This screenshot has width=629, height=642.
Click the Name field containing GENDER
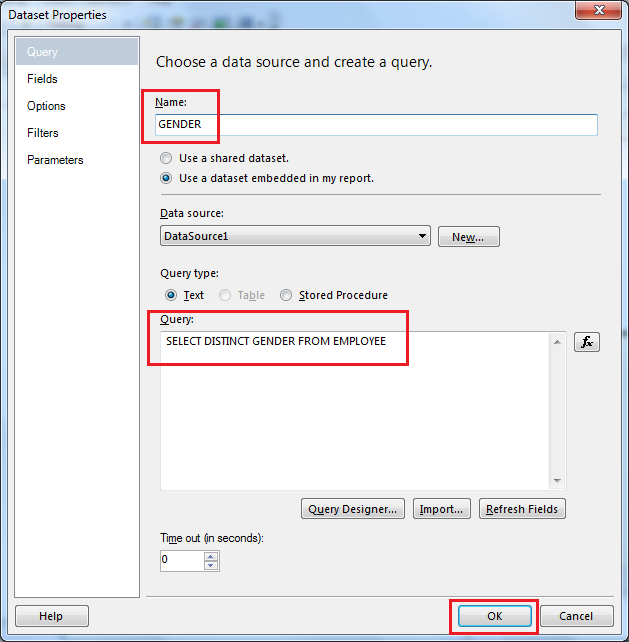376,124
